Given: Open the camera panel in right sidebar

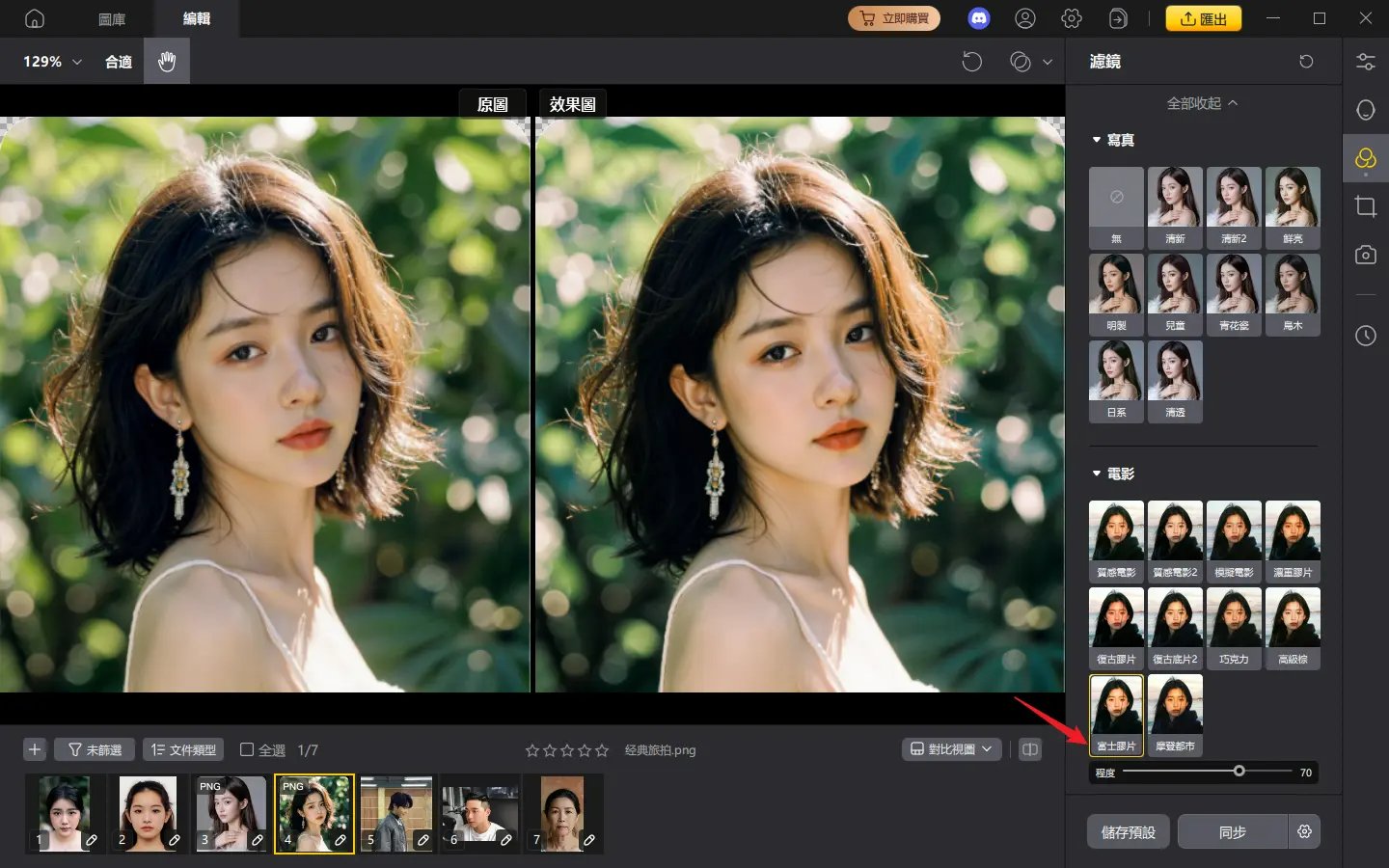Looking at the screenshot, I should pos(1366,255).
